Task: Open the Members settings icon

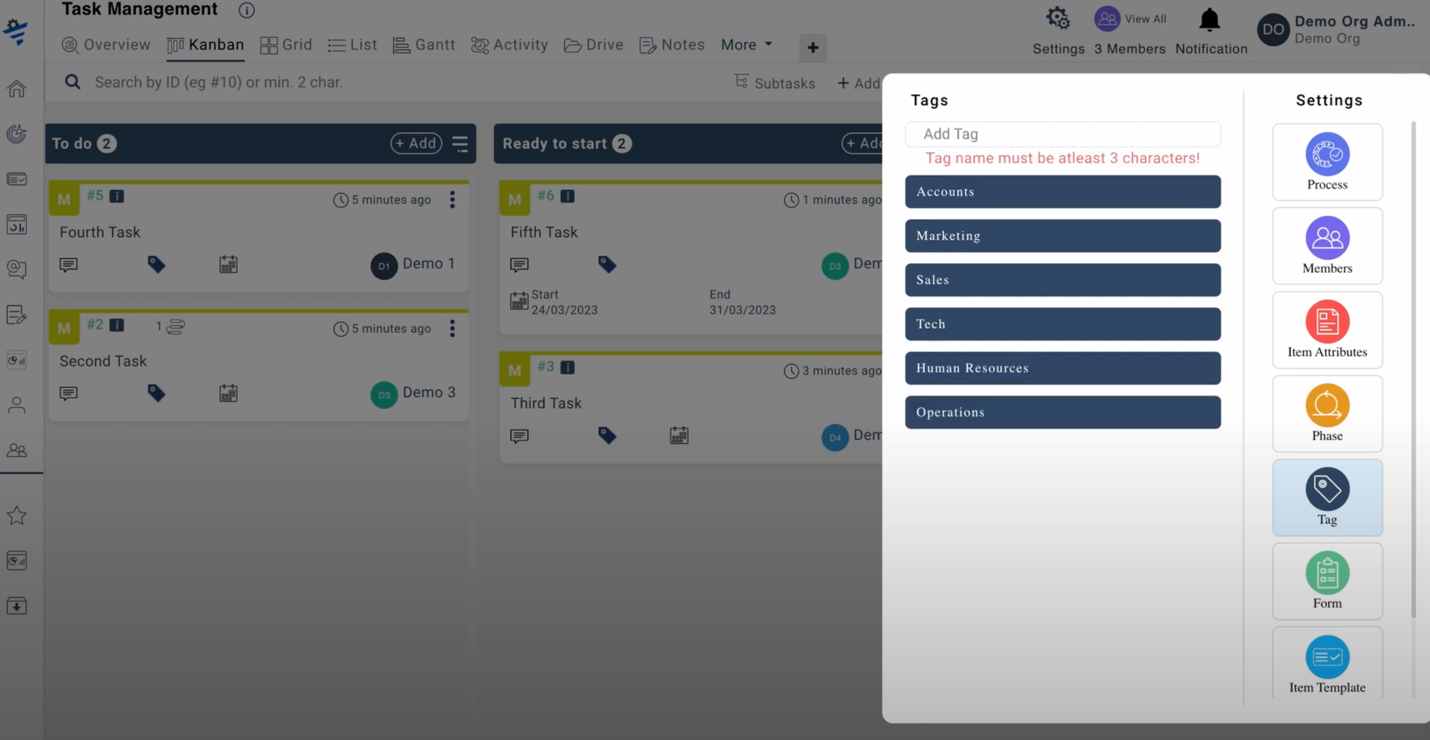Action: pos(1327,239)
